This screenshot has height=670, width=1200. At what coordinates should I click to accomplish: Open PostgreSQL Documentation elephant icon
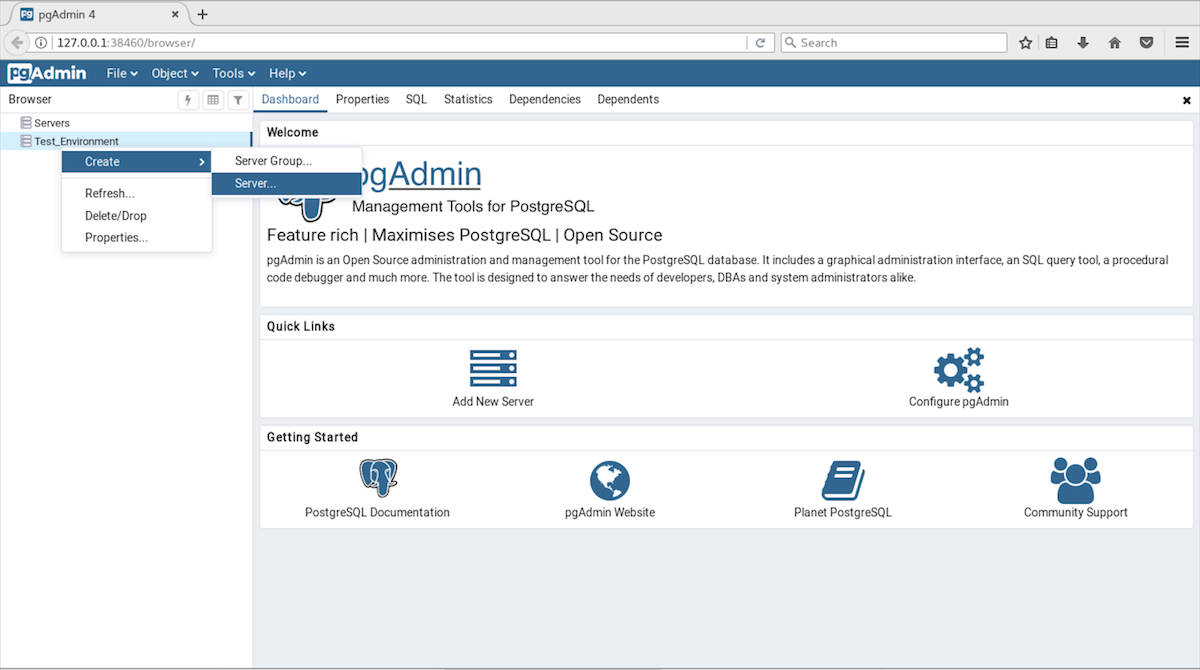[x=378, y=479]
